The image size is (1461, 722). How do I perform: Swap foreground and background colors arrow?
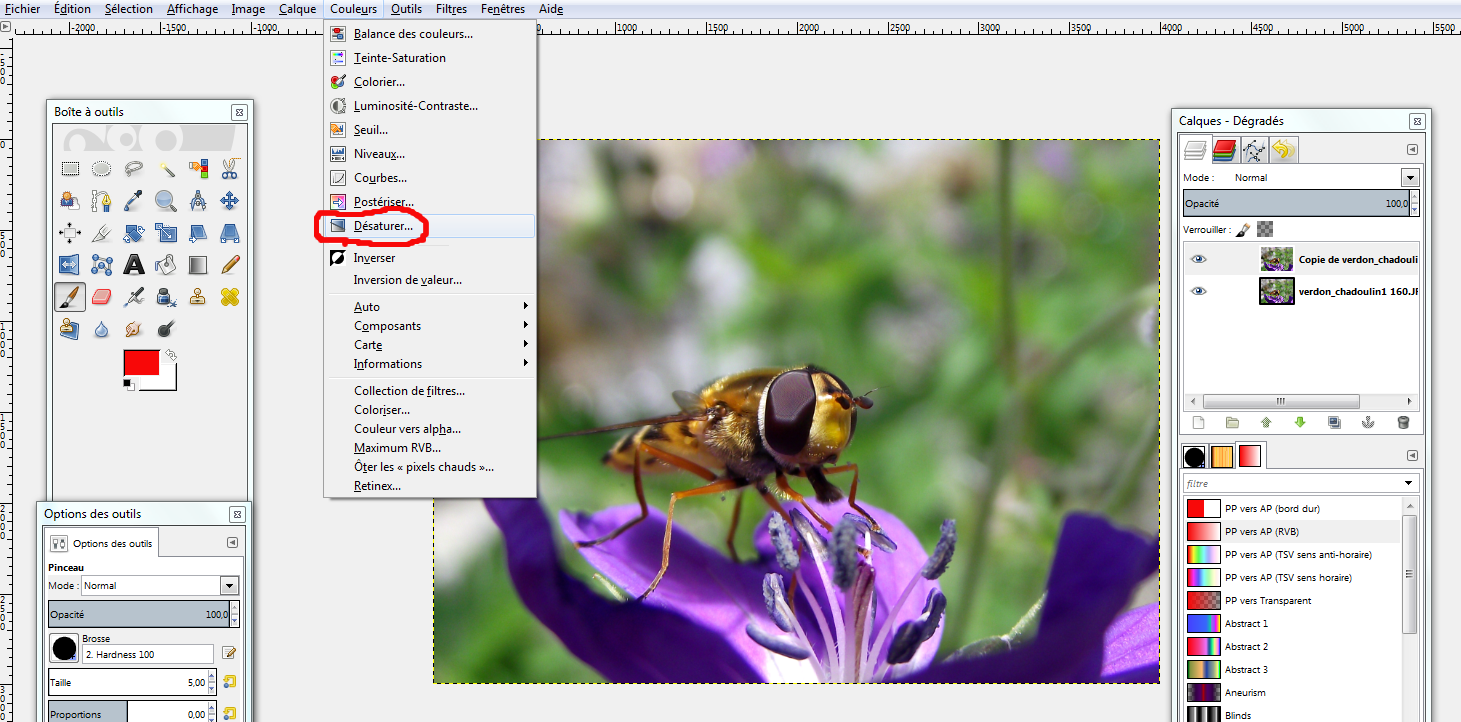171,354
